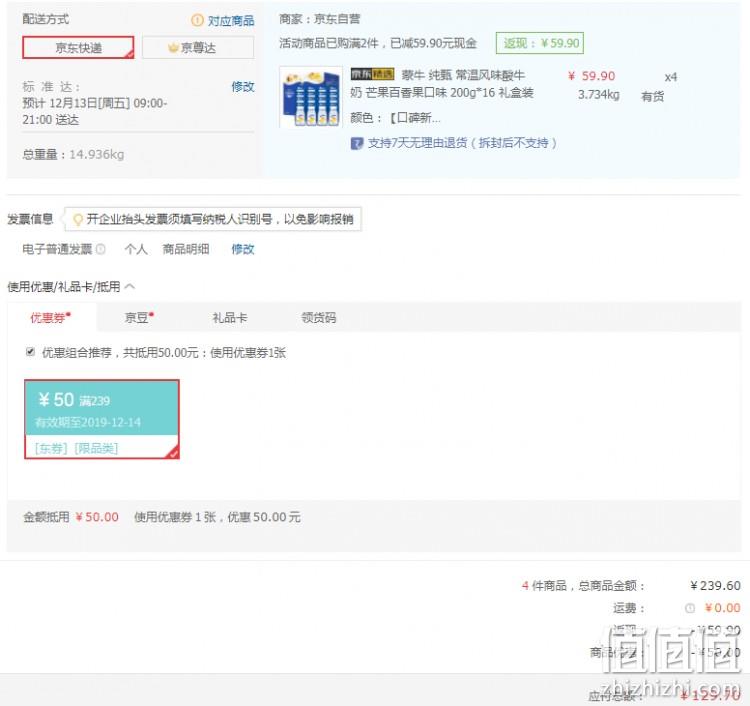Click estimated delivery 预计 12月13日[周五] text
This screenshot has height=706, width=750.
pos(95,111)
